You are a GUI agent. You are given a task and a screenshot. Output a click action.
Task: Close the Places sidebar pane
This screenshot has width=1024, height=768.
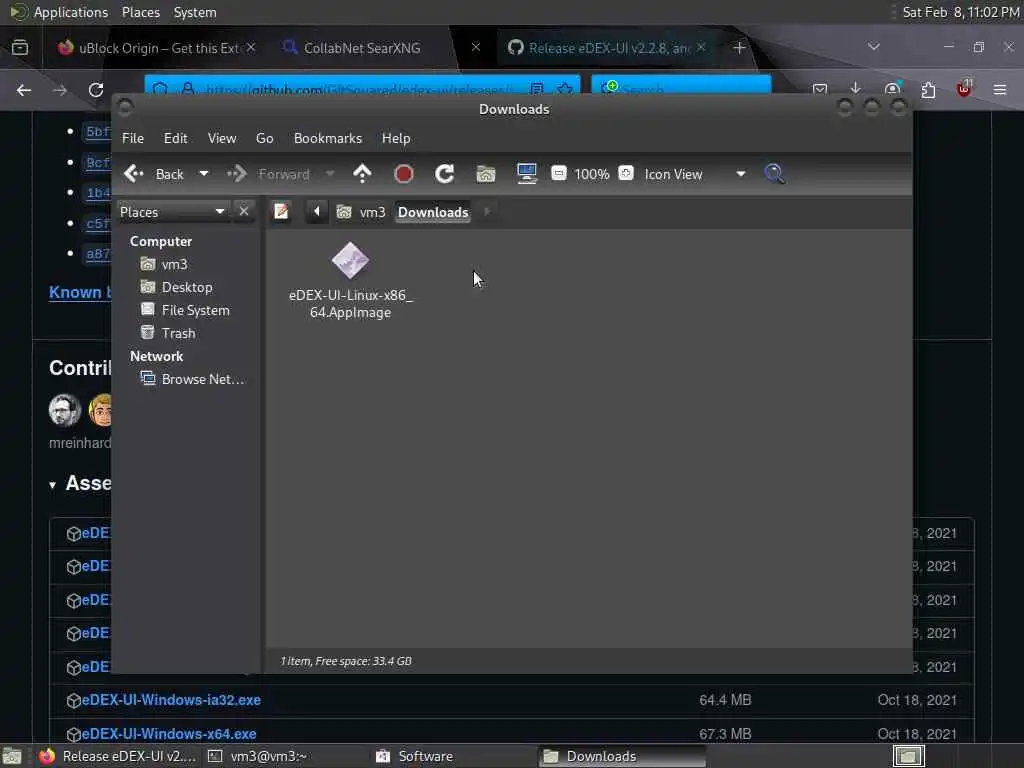pyautogui.click(x=244, y=212)
